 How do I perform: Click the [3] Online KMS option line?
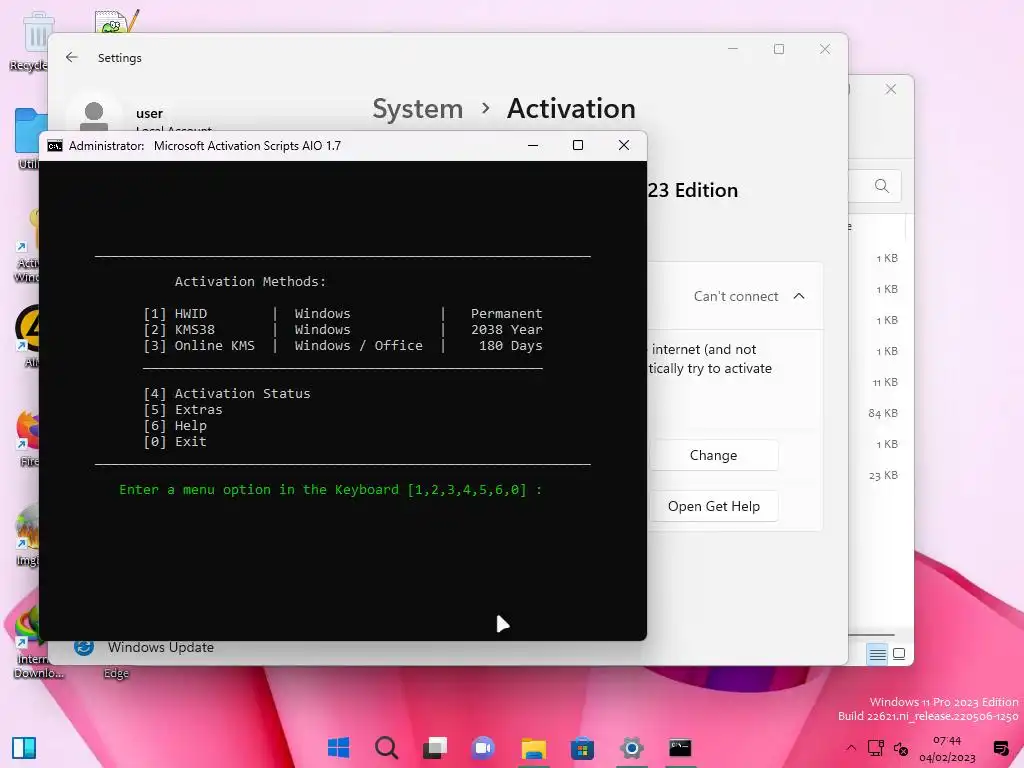(x=343, y=345)
